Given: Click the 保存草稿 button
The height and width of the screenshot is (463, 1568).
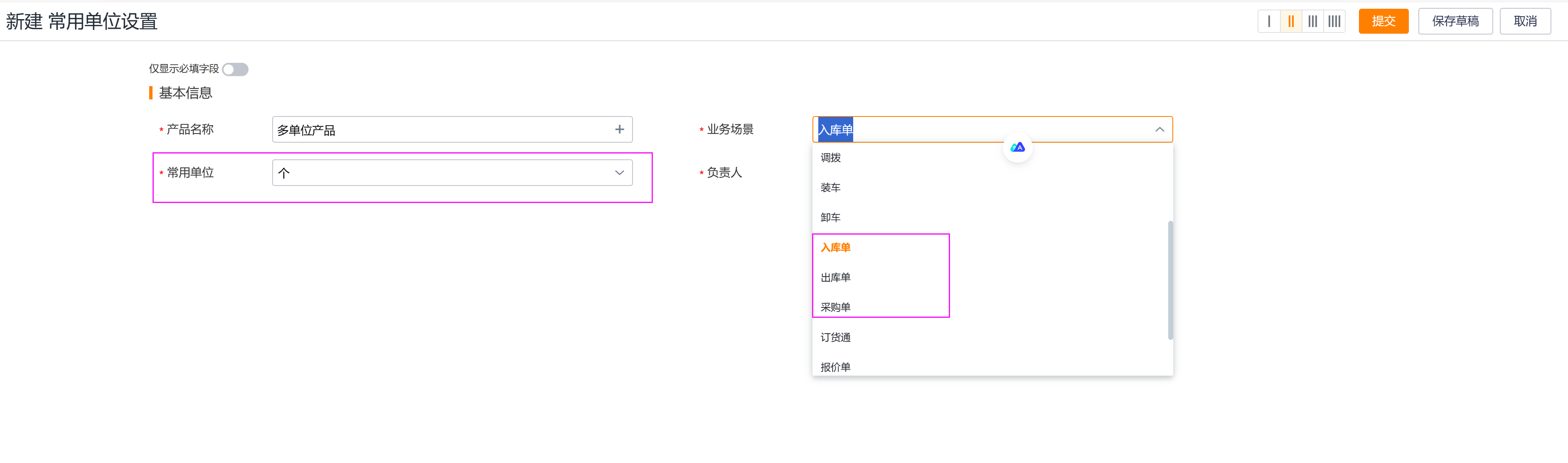Looking at the screenshot, I should click(1455, 21).
